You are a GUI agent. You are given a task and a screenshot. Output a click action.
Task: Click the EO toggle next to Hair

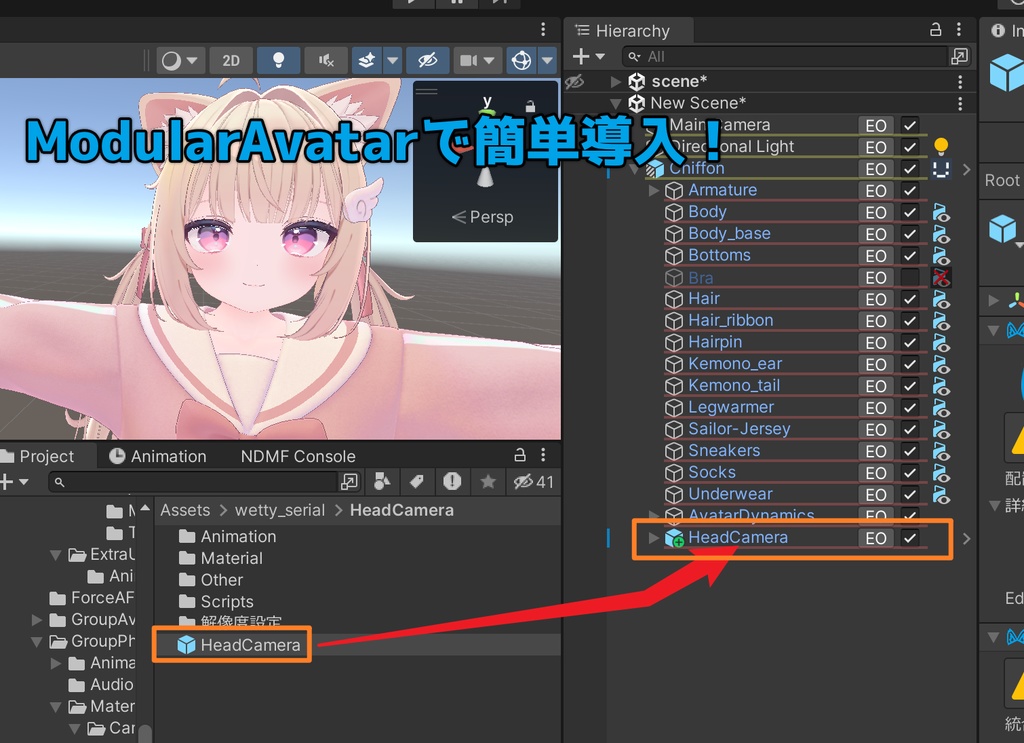coord(876,298)
